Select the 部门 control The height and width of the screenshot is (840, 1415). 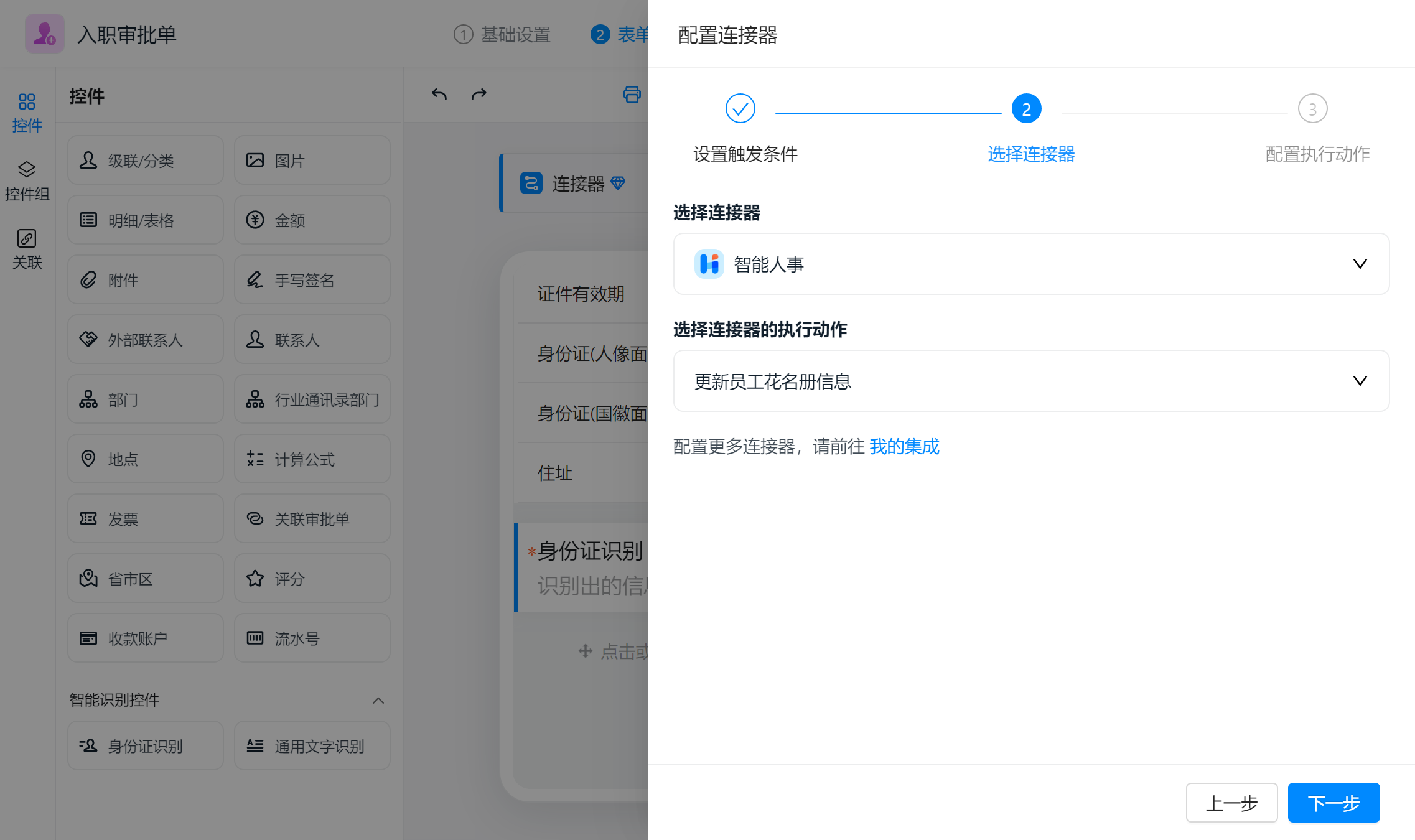click(x=146, y=399)
